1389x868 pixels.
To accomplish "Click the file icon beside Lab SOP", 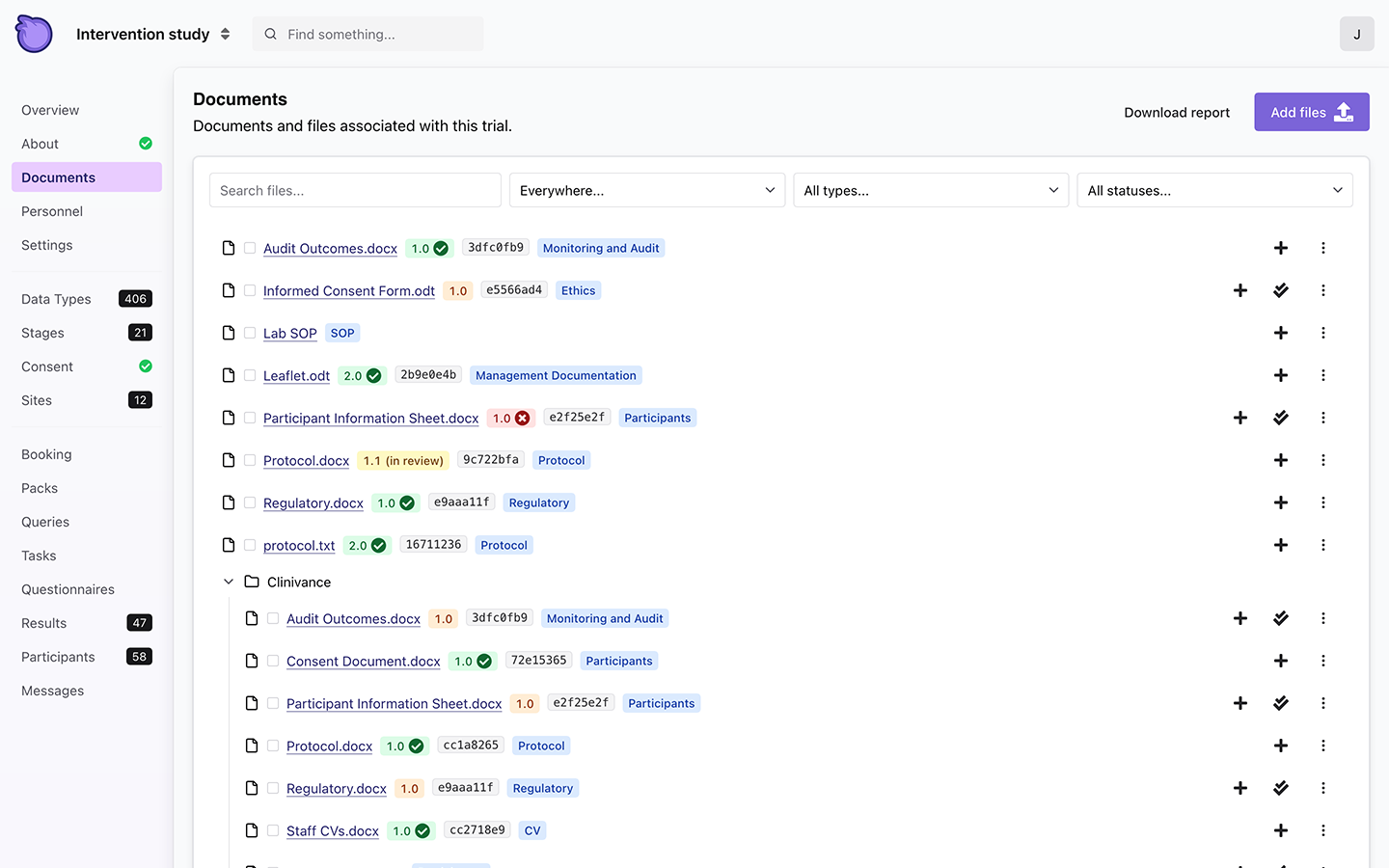I will 229,333.
